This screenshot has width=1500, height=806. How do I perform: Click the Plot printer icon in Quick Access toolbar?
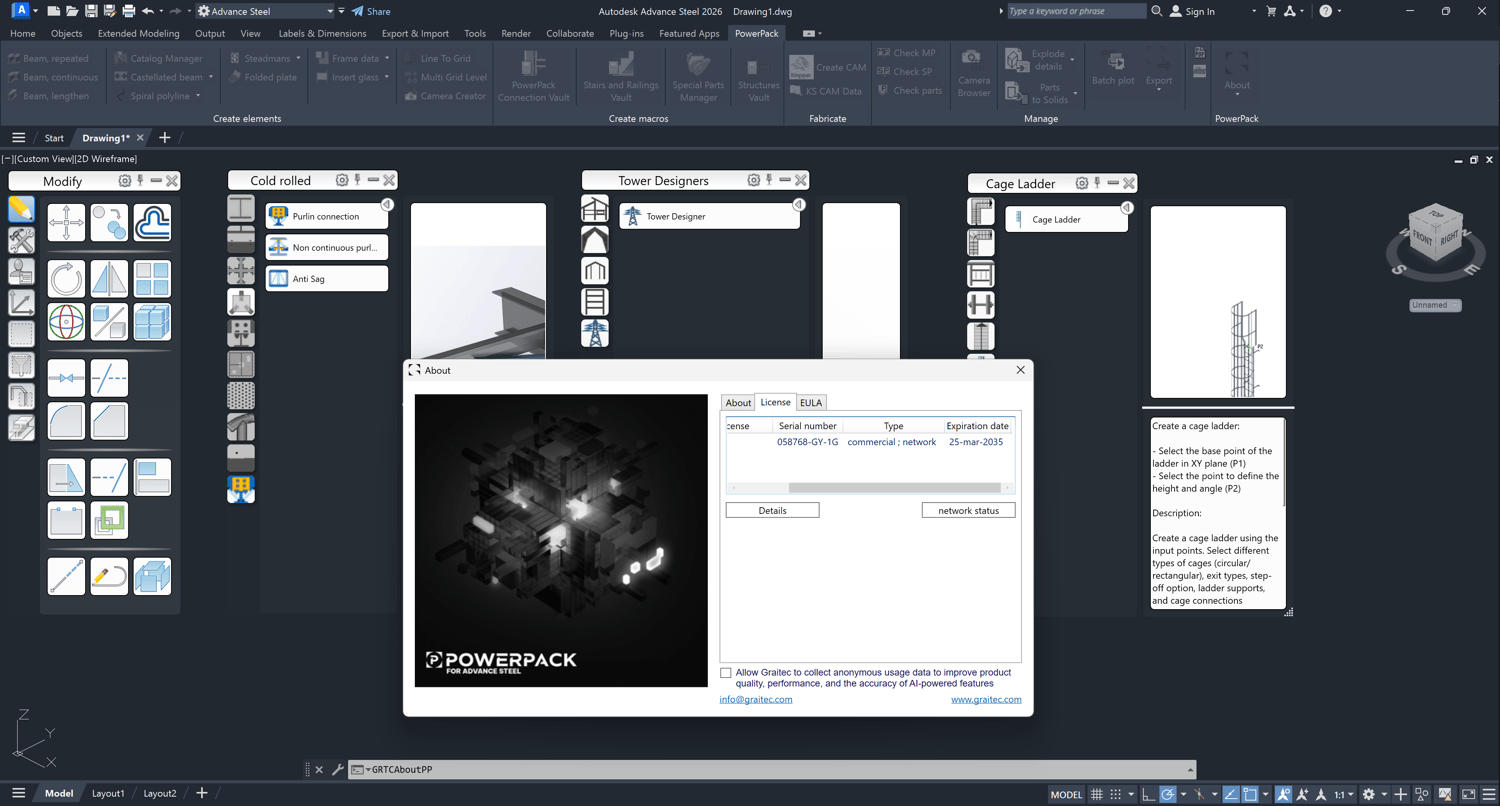click(x=128, y=11)
